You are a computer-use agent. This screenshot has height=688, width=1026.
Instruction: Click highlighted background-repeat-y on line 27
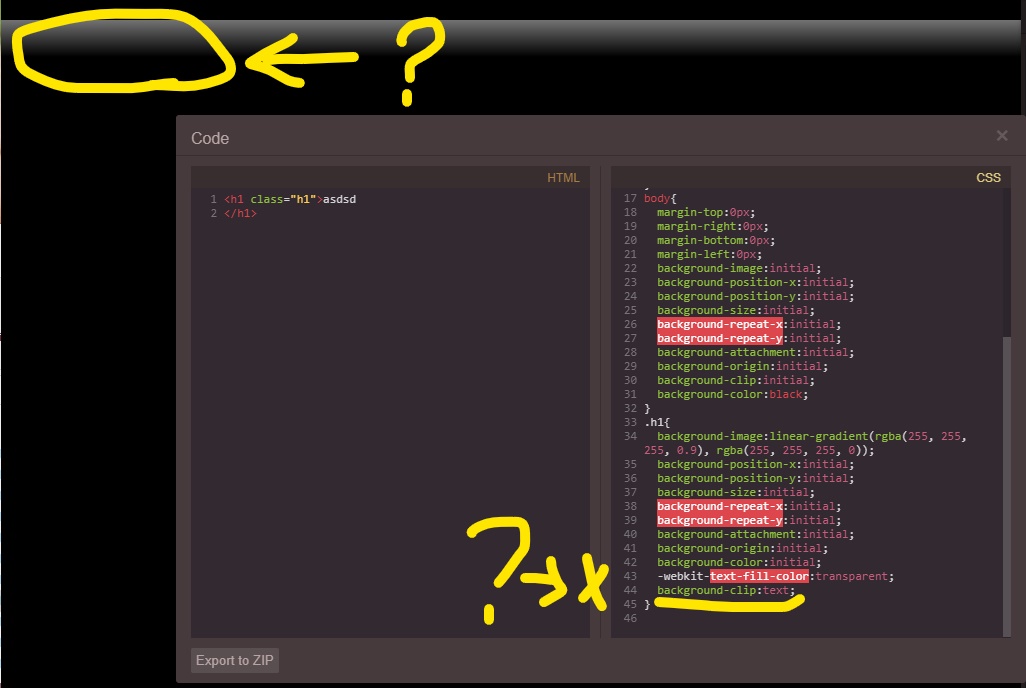click(x=720, y=338)
